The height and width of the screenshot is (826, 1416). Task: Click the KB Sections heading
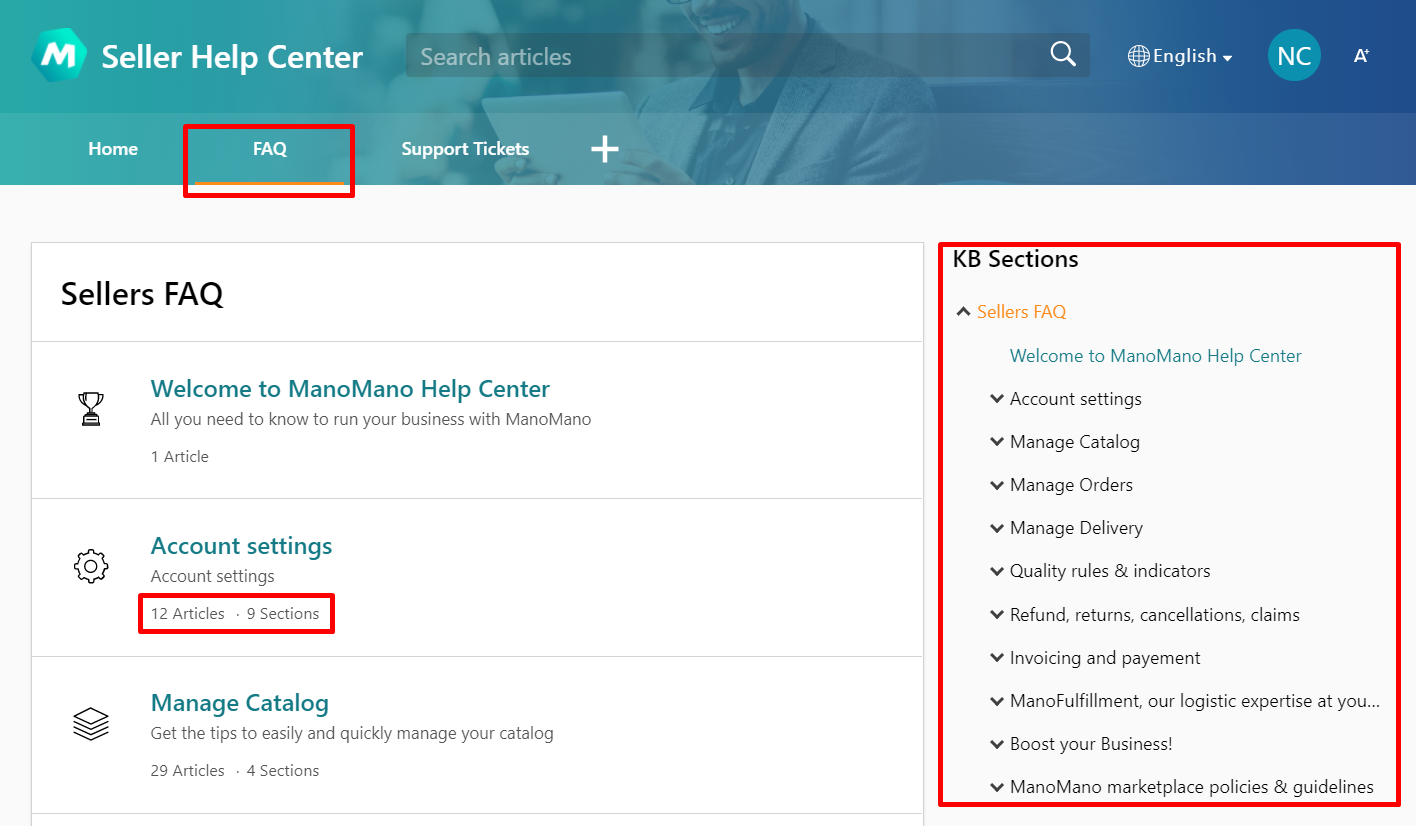(1015, 259)
